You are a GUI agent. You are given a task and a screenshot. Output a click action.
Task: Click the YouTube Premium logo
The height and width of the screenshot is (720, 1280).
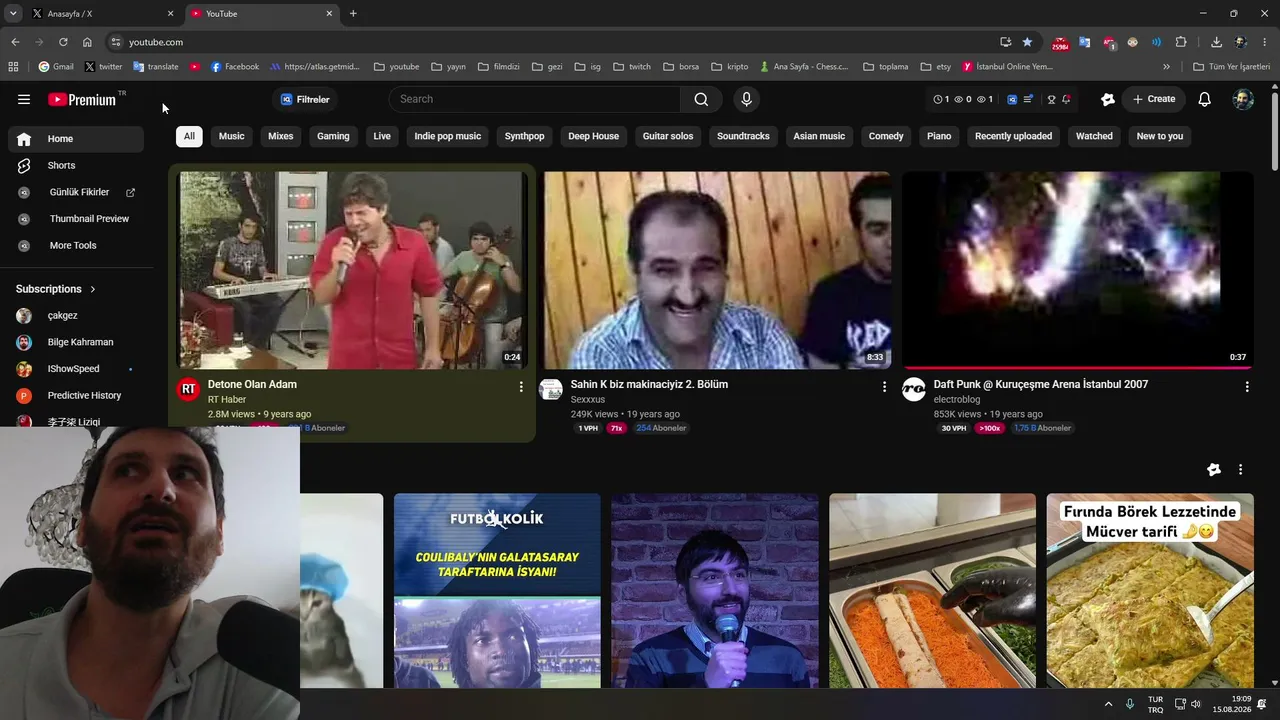click(x=83, y=99)
